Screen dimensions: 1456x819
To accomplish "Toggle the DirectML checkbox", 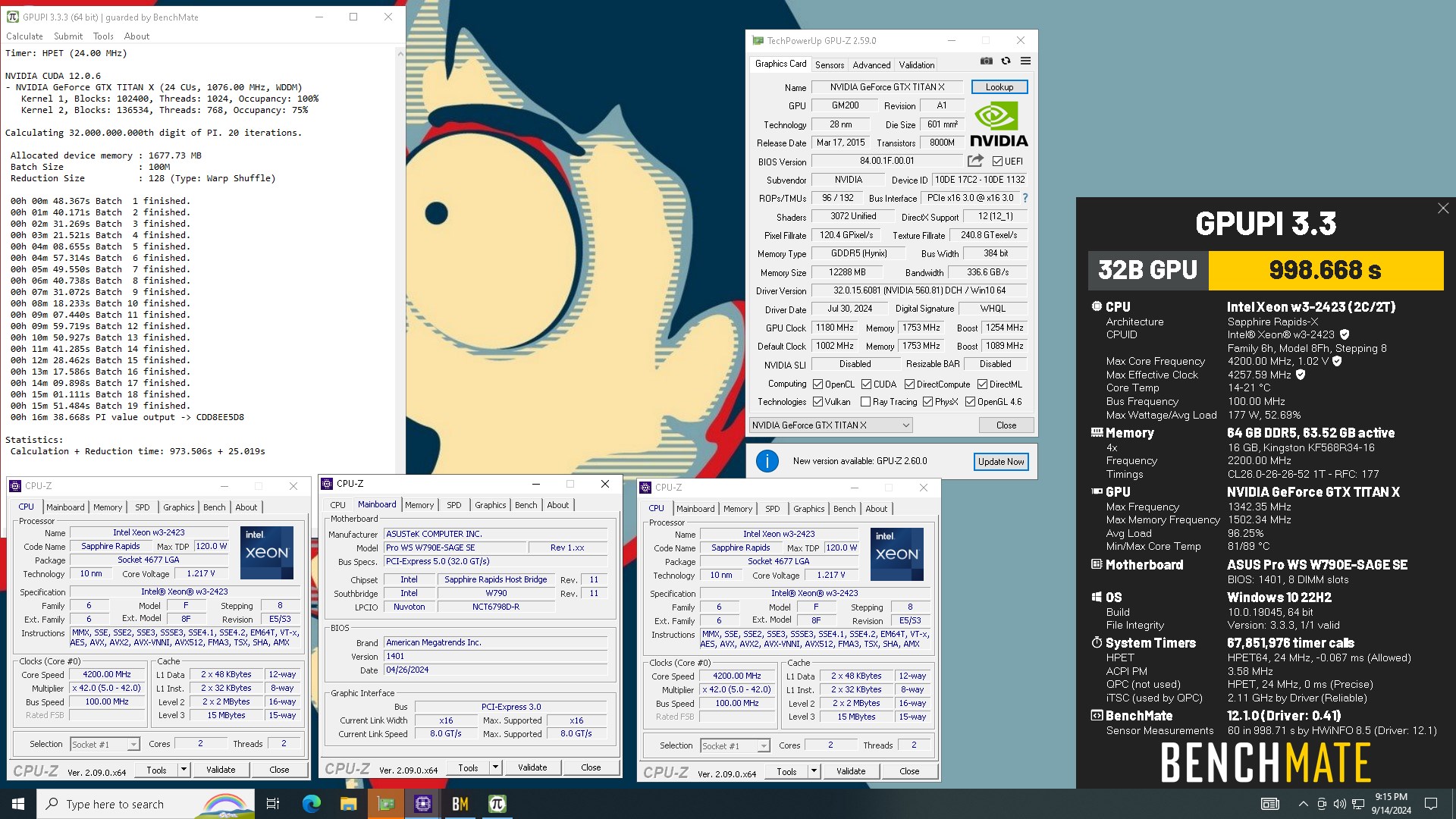I will [982, 384].
